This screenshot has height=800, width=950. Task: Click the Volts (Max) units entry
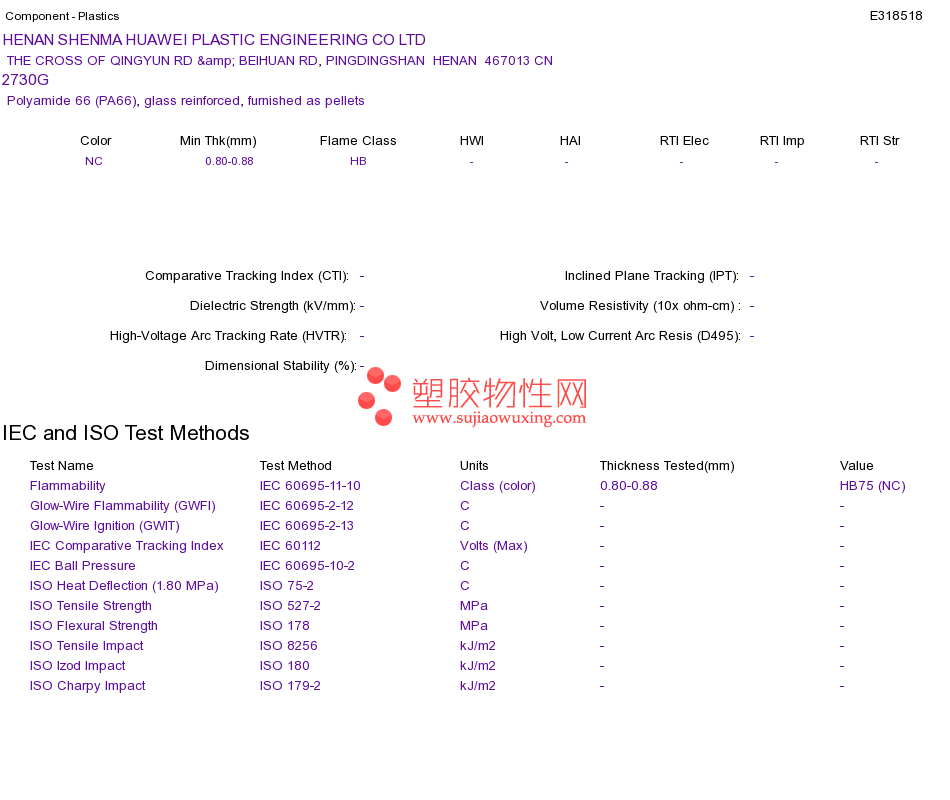(x=494, y=545)
